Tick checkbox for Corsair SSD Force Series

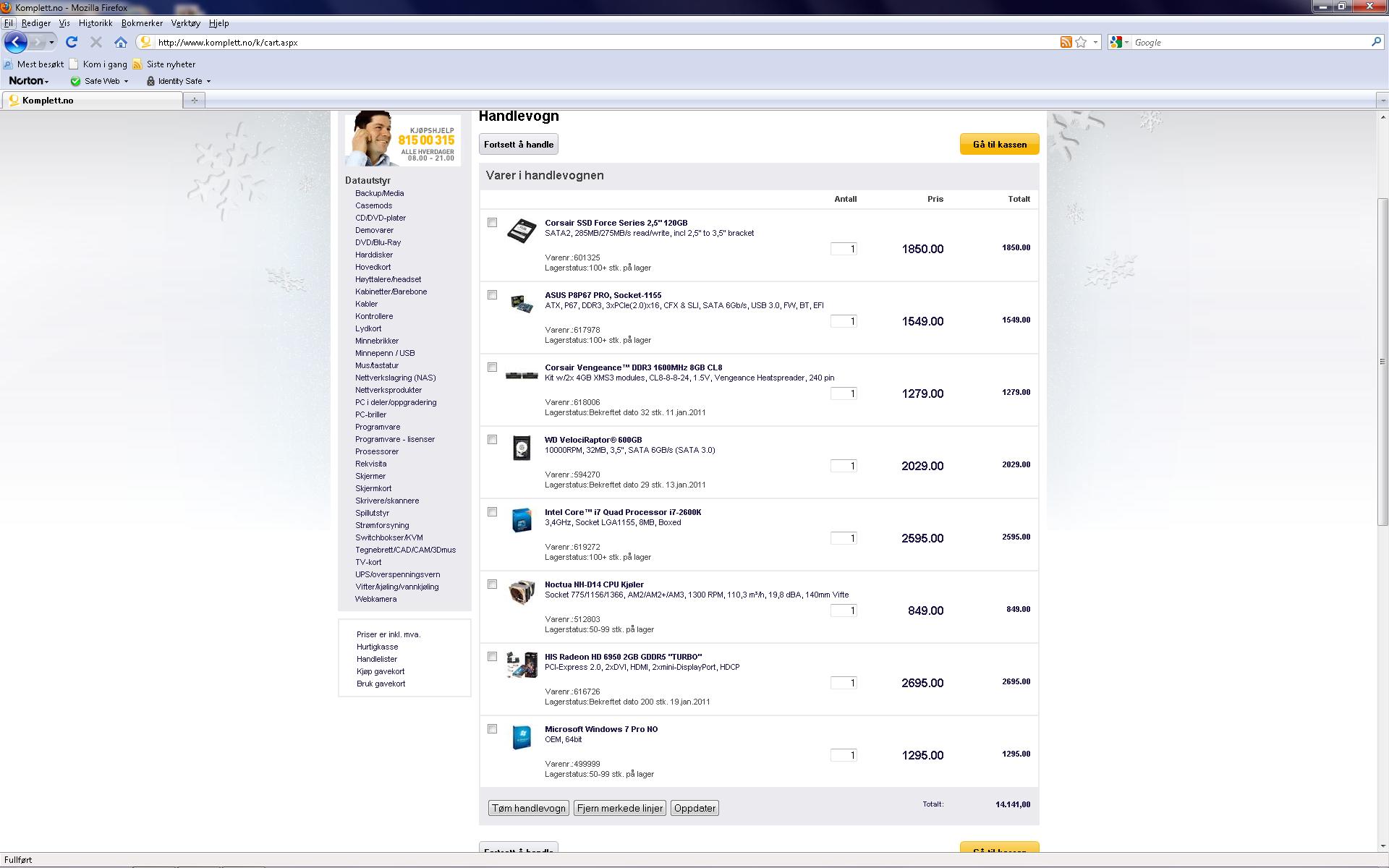pyautogui.click(x=493, y=223)
